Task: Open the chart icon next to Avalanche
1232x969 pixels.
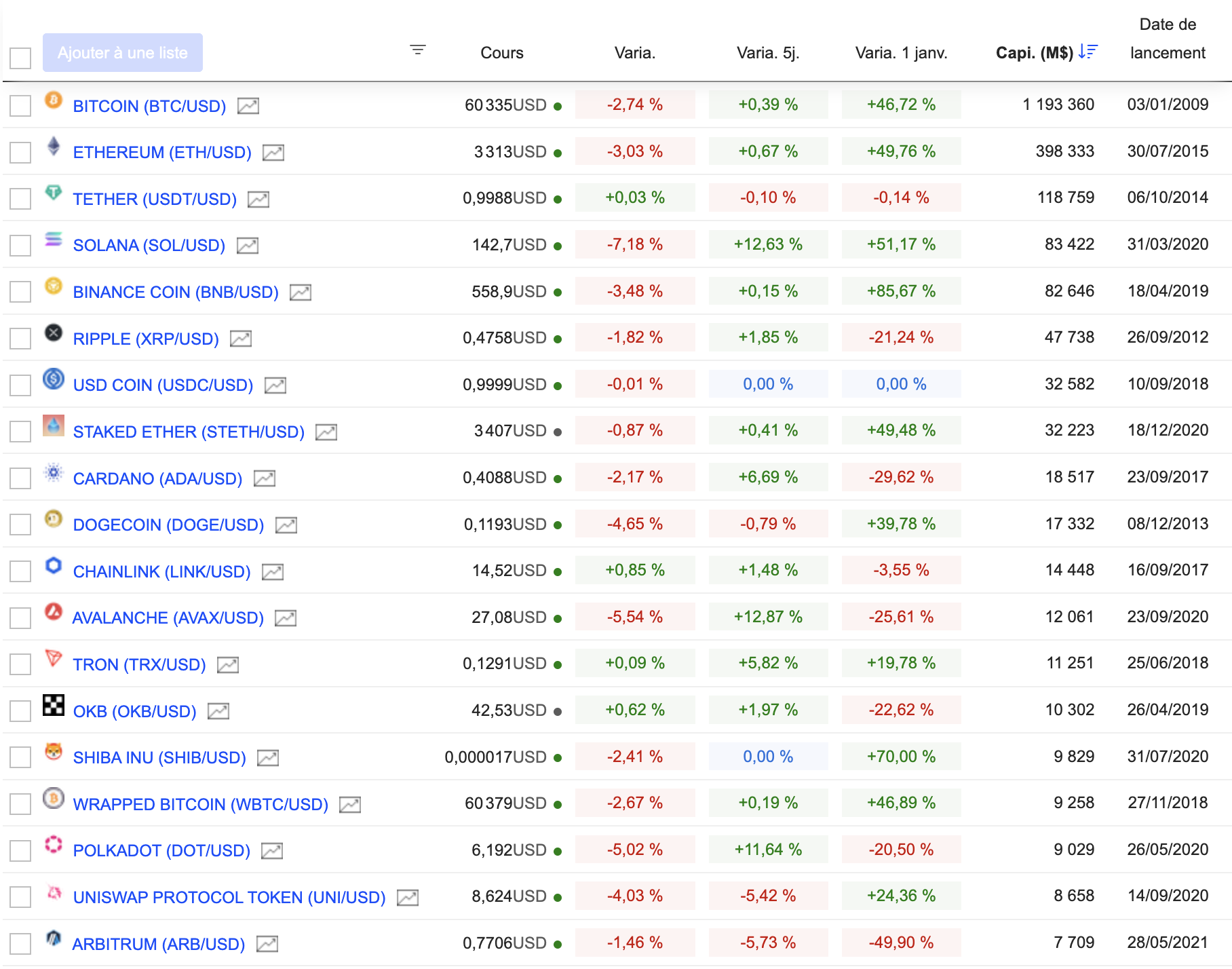Action: (x=286, y=618)
